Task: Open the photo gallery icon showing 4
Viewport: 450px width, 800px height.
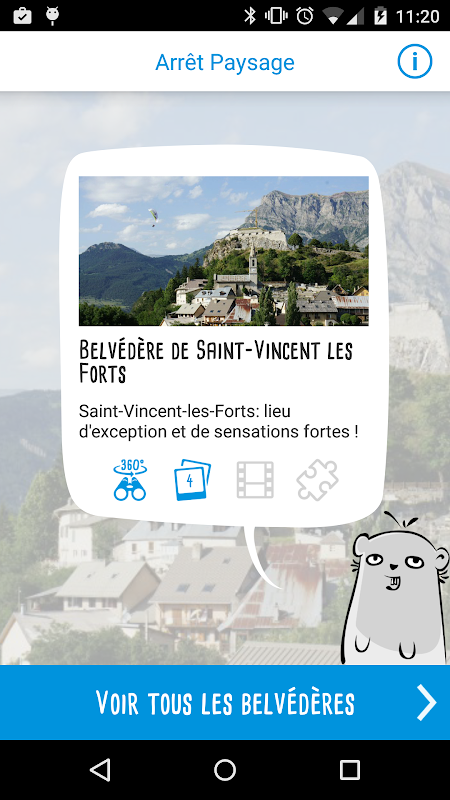Action: click(192, 480)
